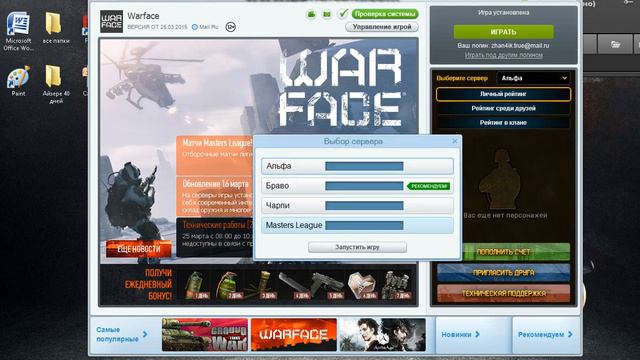
Task: Open the Paint desktop shortcut
Action: tap(18, 81)
